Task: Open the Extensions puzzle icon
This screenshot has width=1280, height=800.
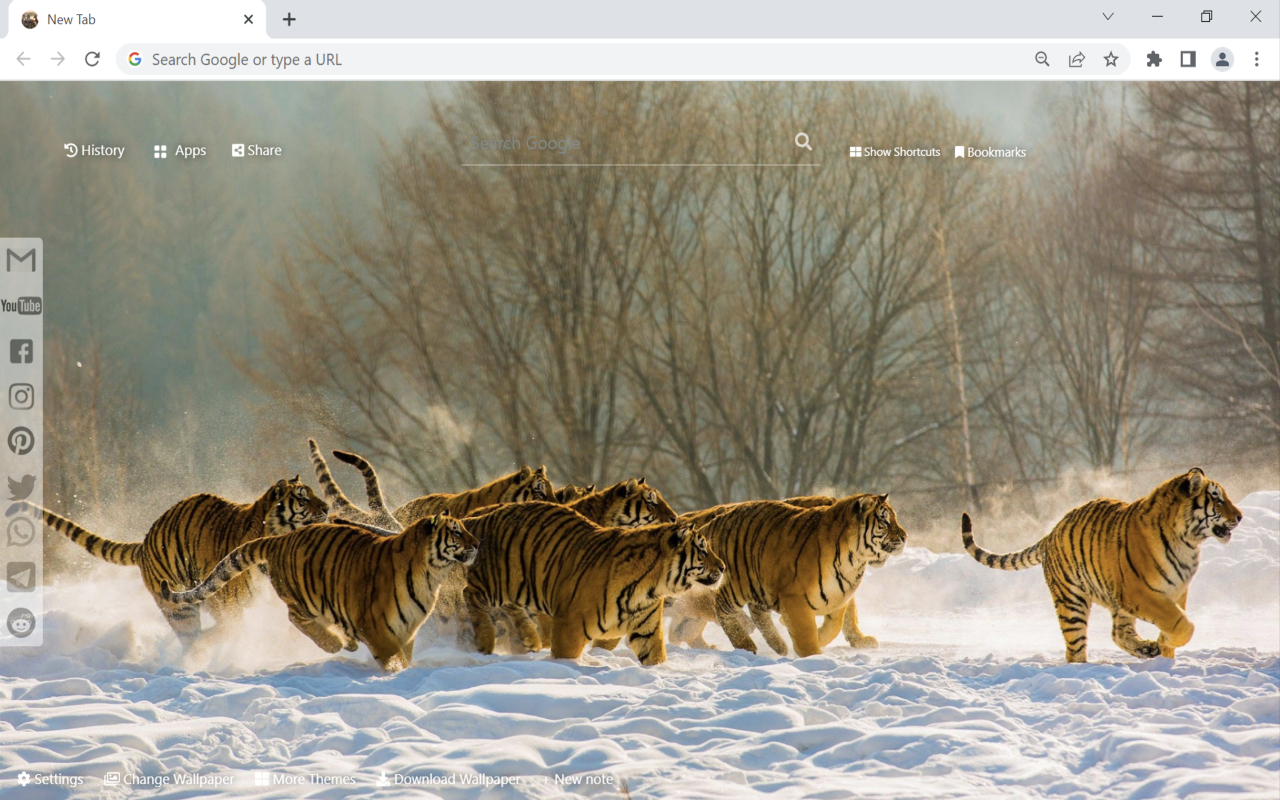Action: point(1154,60)
